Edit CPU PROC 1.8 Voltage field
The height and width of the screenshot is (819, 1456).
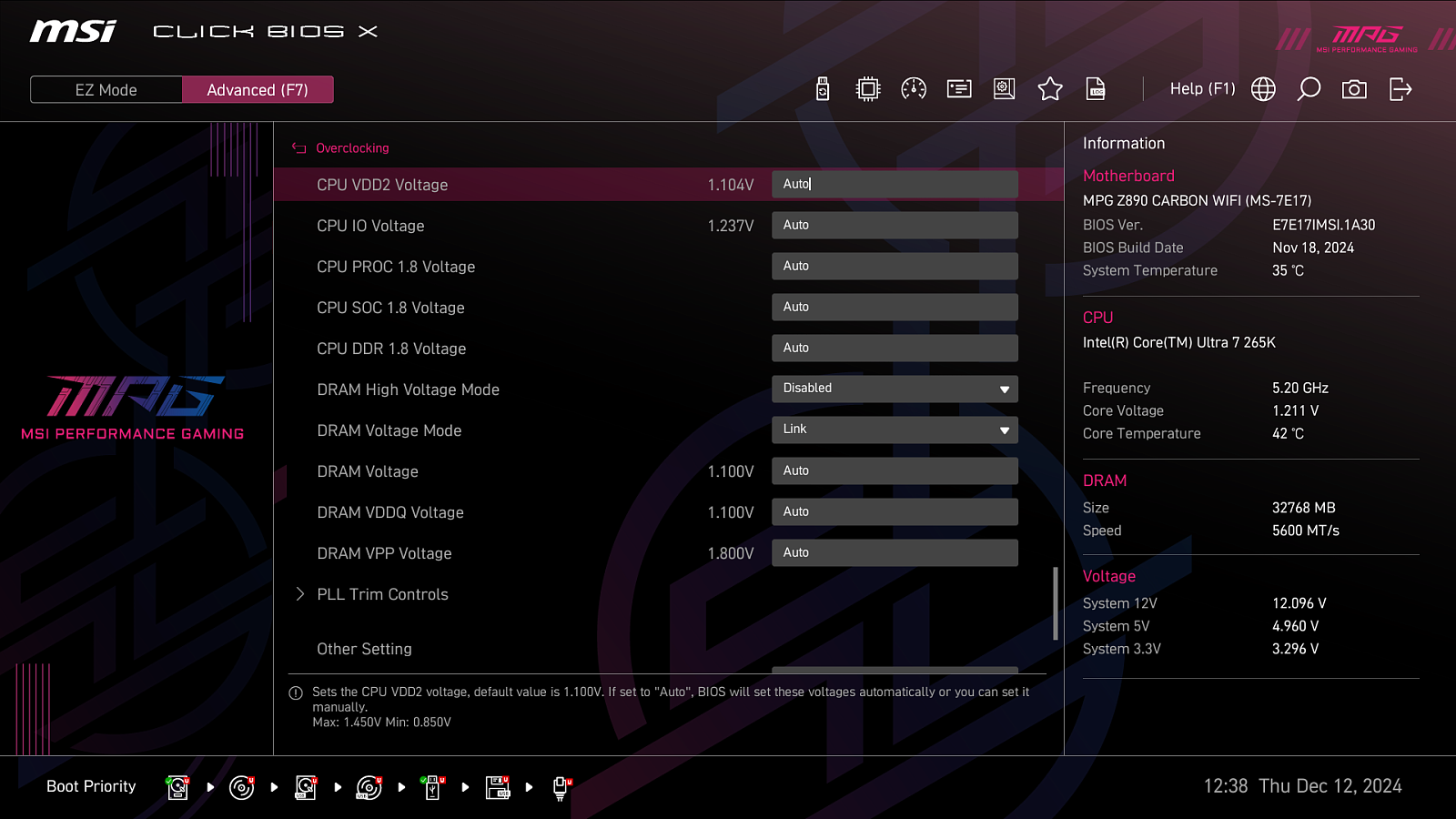895,266
